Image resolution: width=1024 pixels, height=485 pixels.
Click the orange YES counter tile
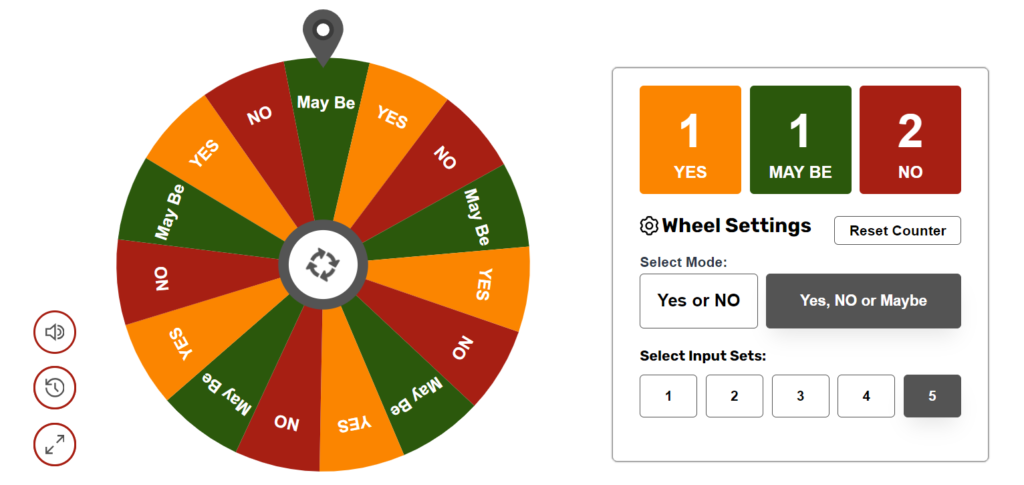pyautogui.click(x=690, y=140)
